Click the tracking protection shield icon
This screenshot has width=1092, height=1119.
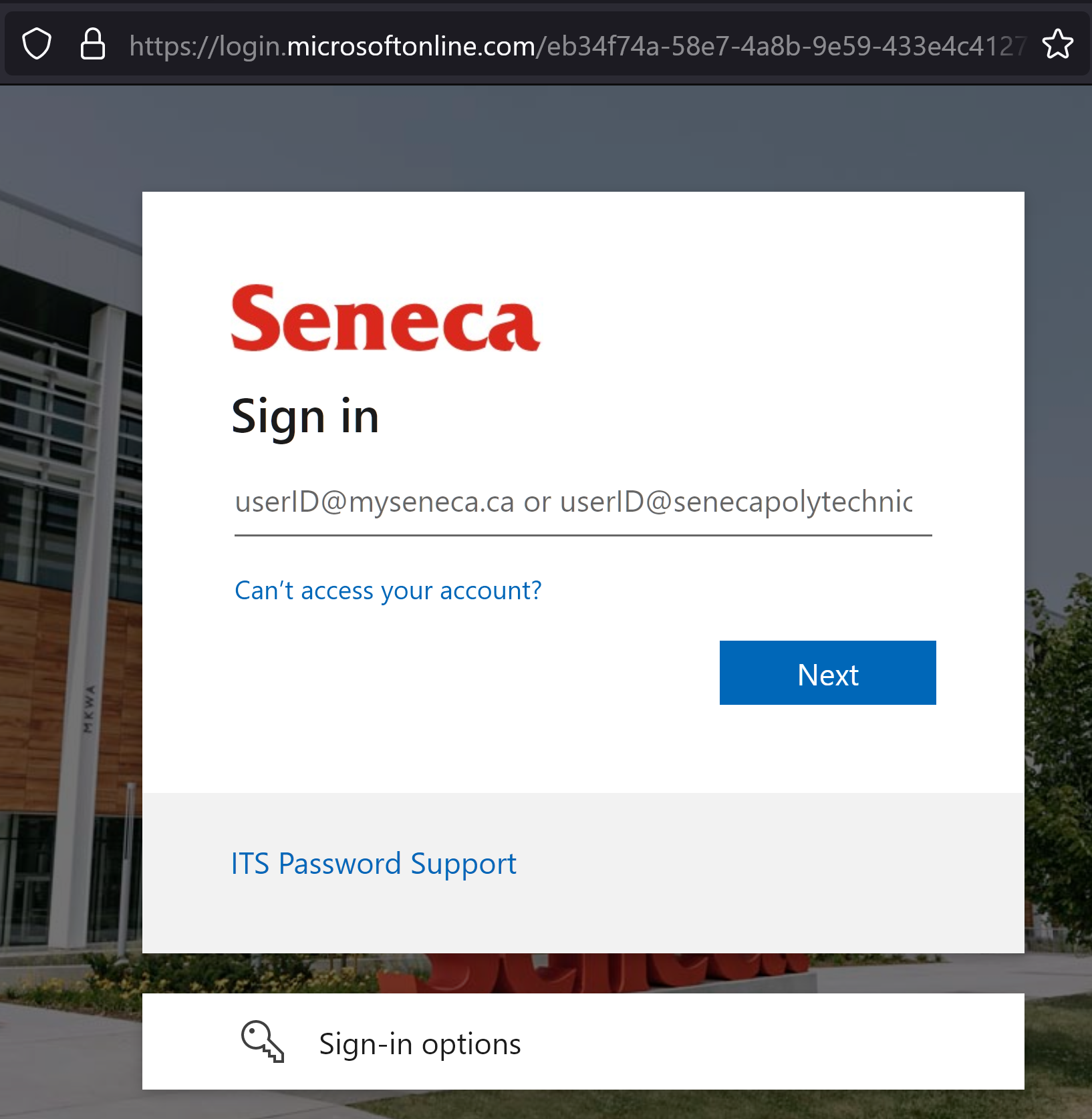point(37,45)
